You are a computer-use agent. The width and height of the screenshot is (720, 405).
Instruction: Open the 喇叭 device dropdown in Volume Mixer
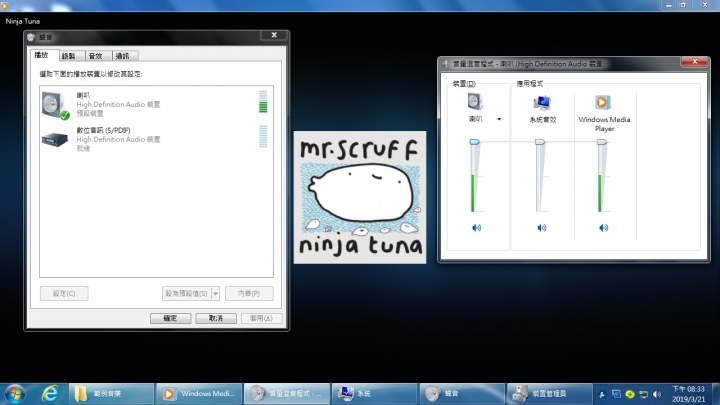coord(499,119)
